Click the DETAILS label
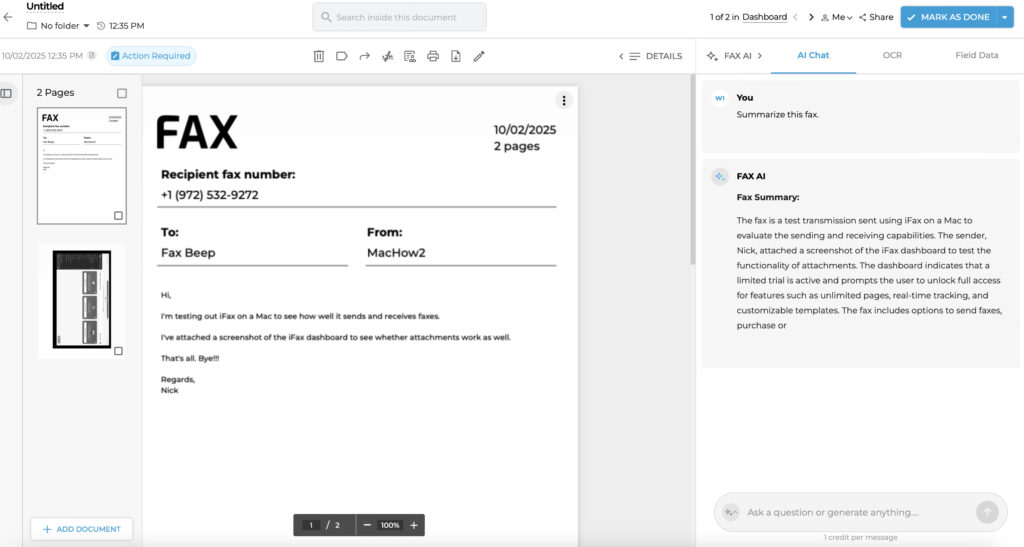1024x547 pixels. [x=664, y=56]
